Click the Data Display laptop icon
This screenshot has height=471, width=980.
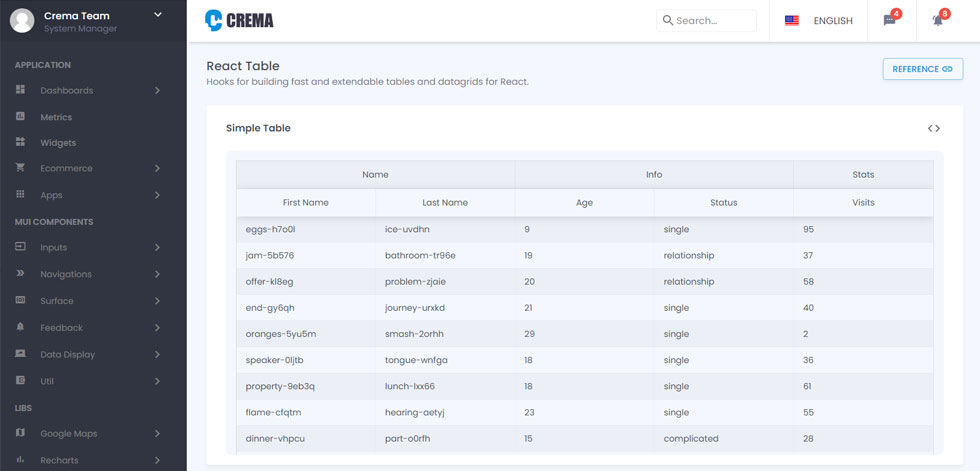[21, 354]
